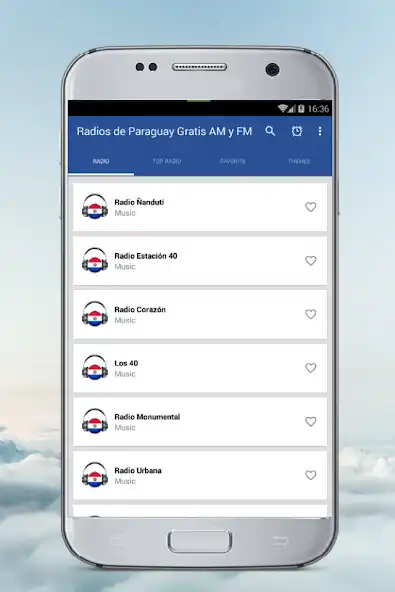Favorite Radio Monumental with heart icon

[310, 421]
